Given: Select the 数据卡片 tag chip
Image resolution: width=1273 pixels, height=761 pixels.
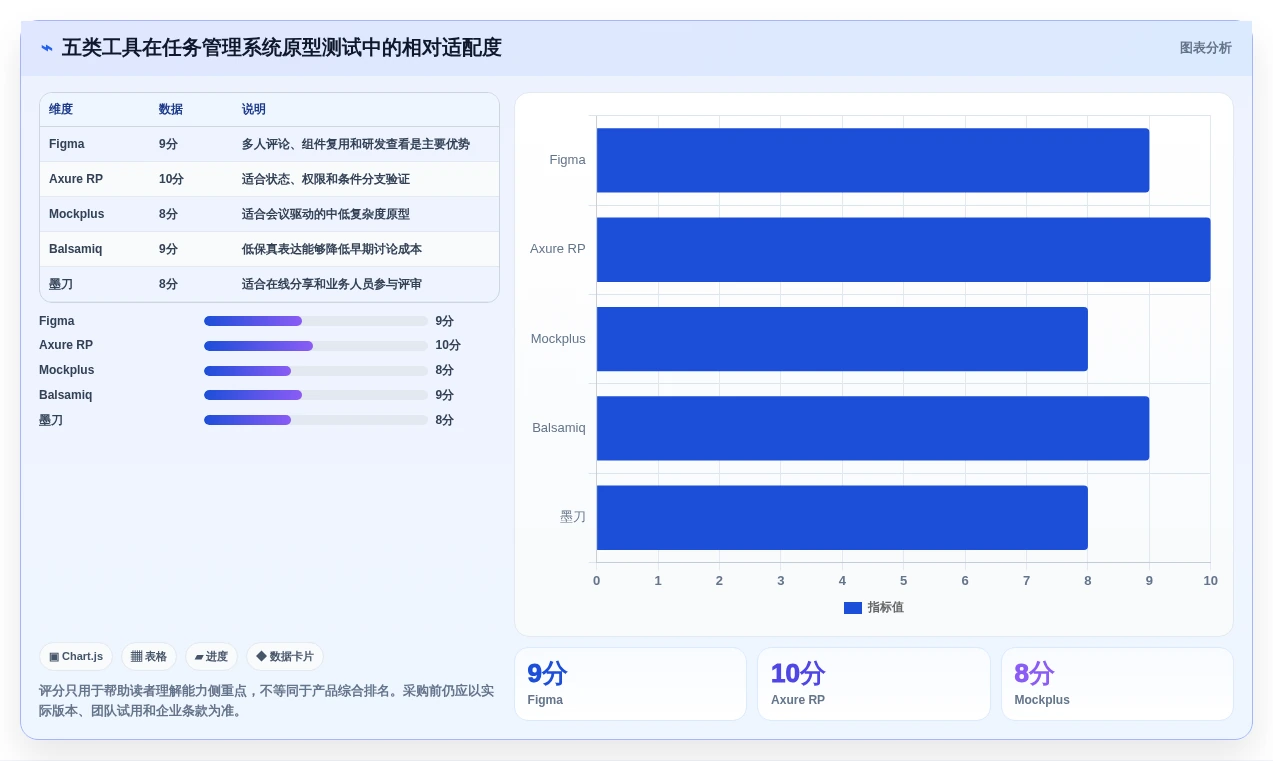Looking at the screenshot, I should coord(285,657).
